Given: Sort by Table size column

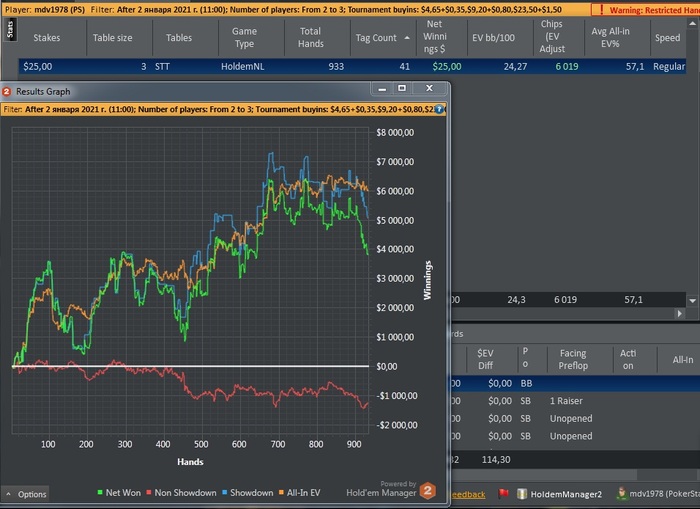Looking at the screenshot, I should pyautogui.click(x=112, y=38).
